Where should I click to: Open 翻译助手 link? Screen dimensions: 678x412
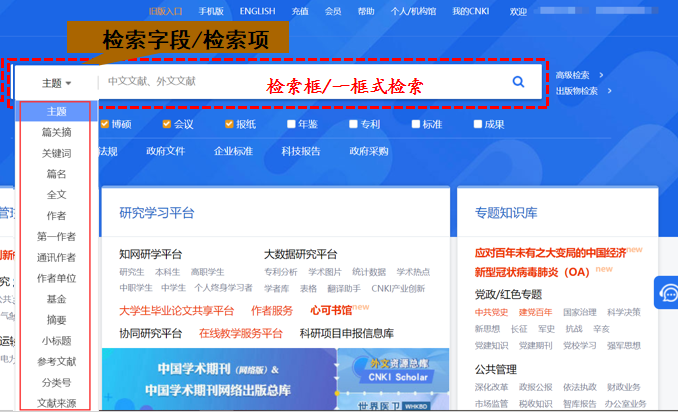(344, 288)
